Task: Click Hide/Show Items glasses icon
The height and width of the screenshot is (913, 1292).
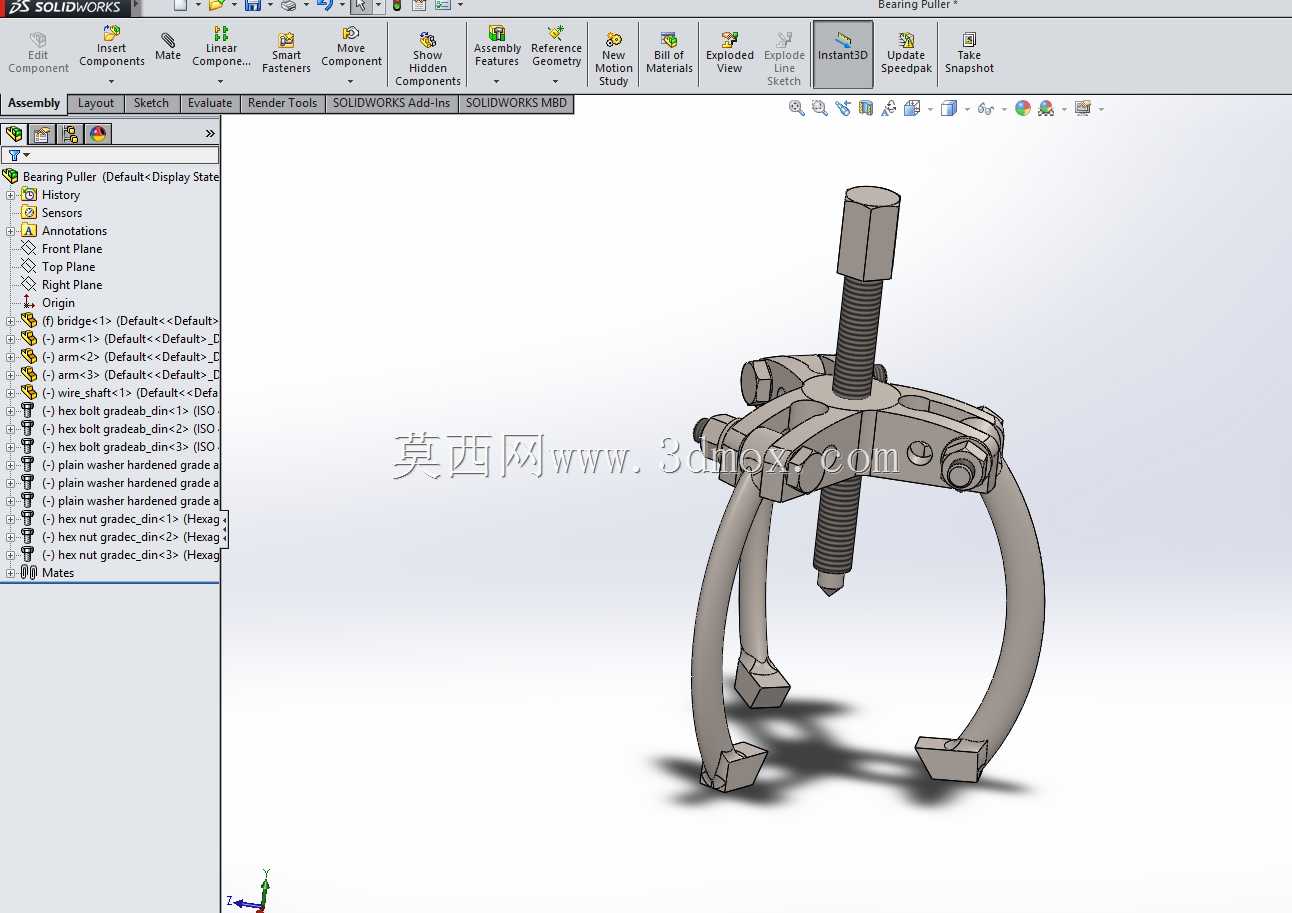Action: click(985, 108)
